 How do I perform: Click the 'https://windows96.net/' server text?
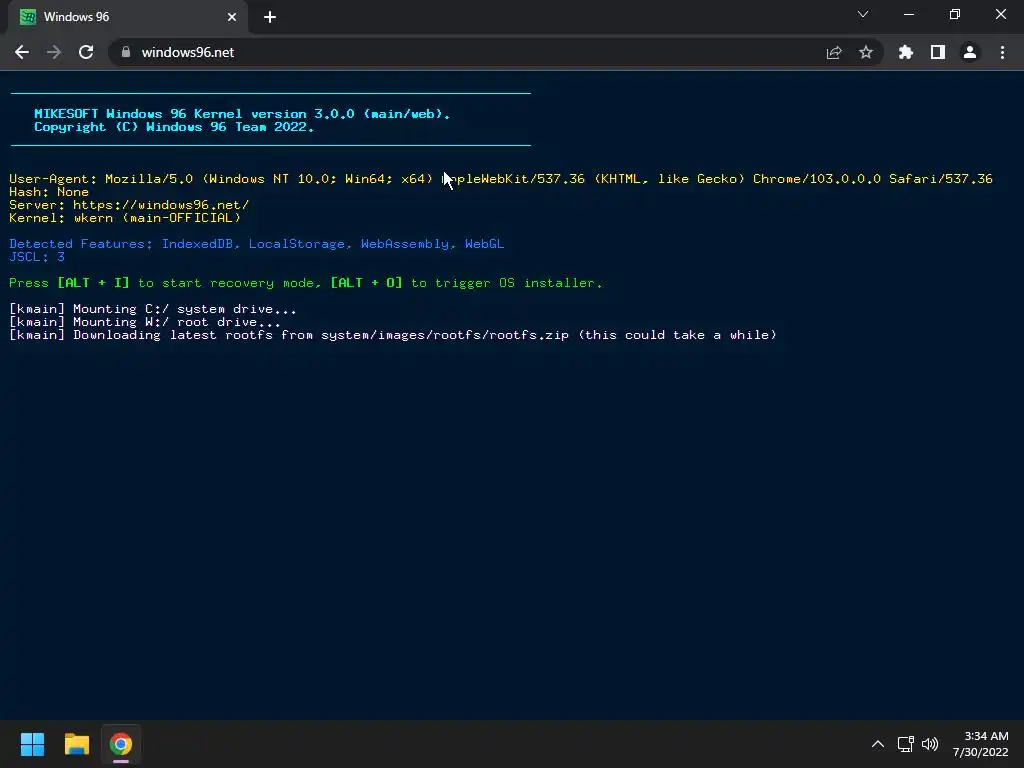pos(161,205)
